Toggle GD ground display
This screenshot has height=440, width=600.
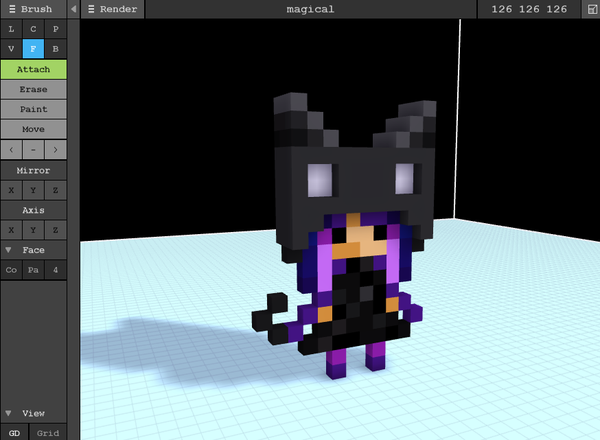coord(14,433)
